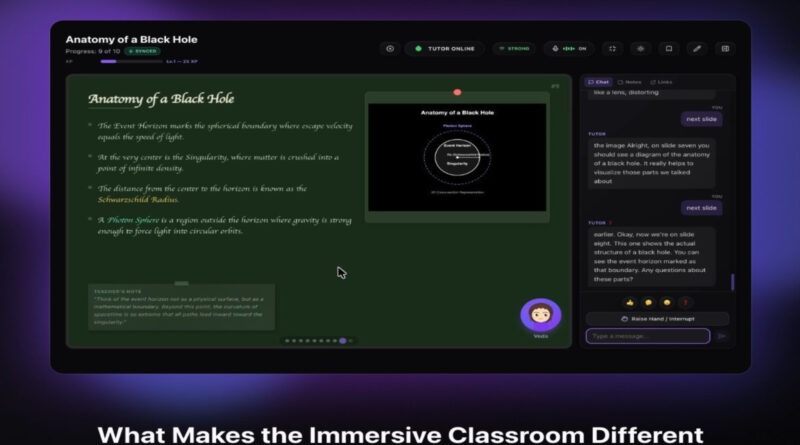Click the Veda tutor avatar
800x445 pixels.
coord(541,314)
